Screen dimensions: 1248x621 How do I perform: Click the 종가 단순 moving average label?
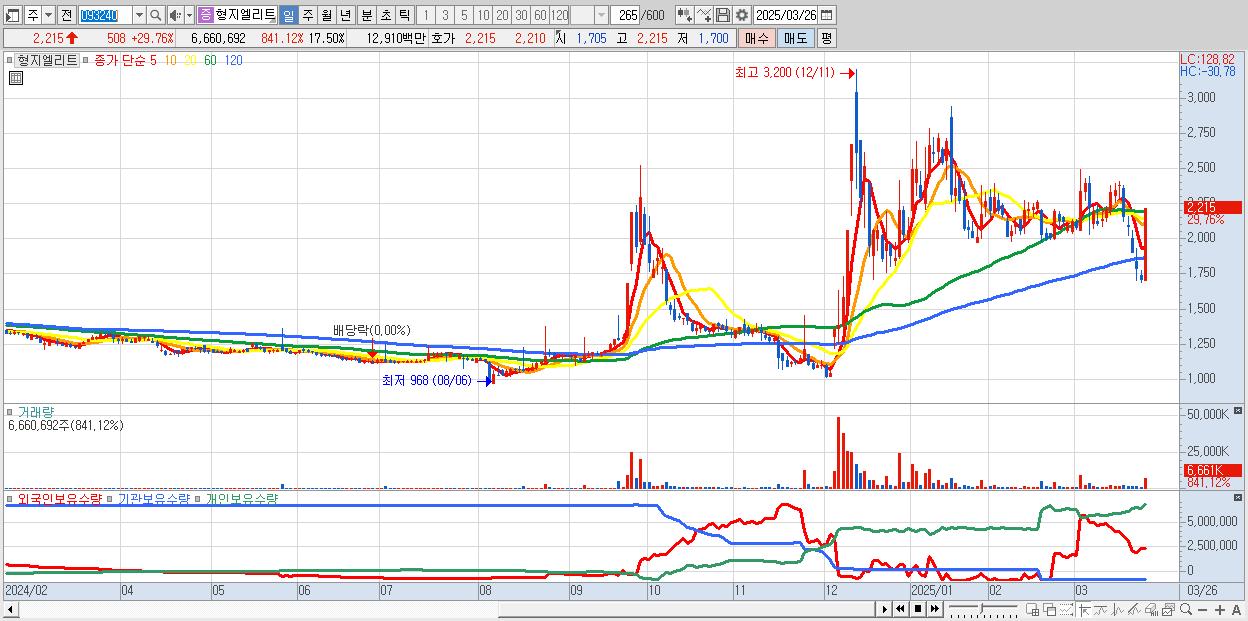click(120, 60)
